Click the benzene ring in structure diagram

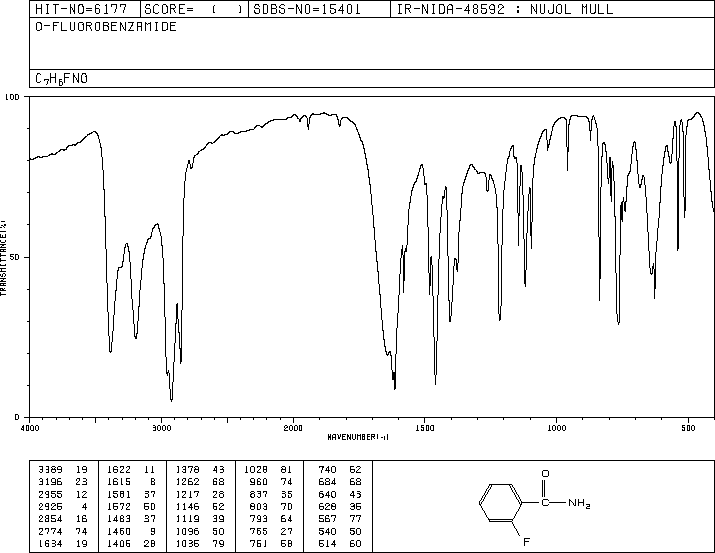coord(501,503)
